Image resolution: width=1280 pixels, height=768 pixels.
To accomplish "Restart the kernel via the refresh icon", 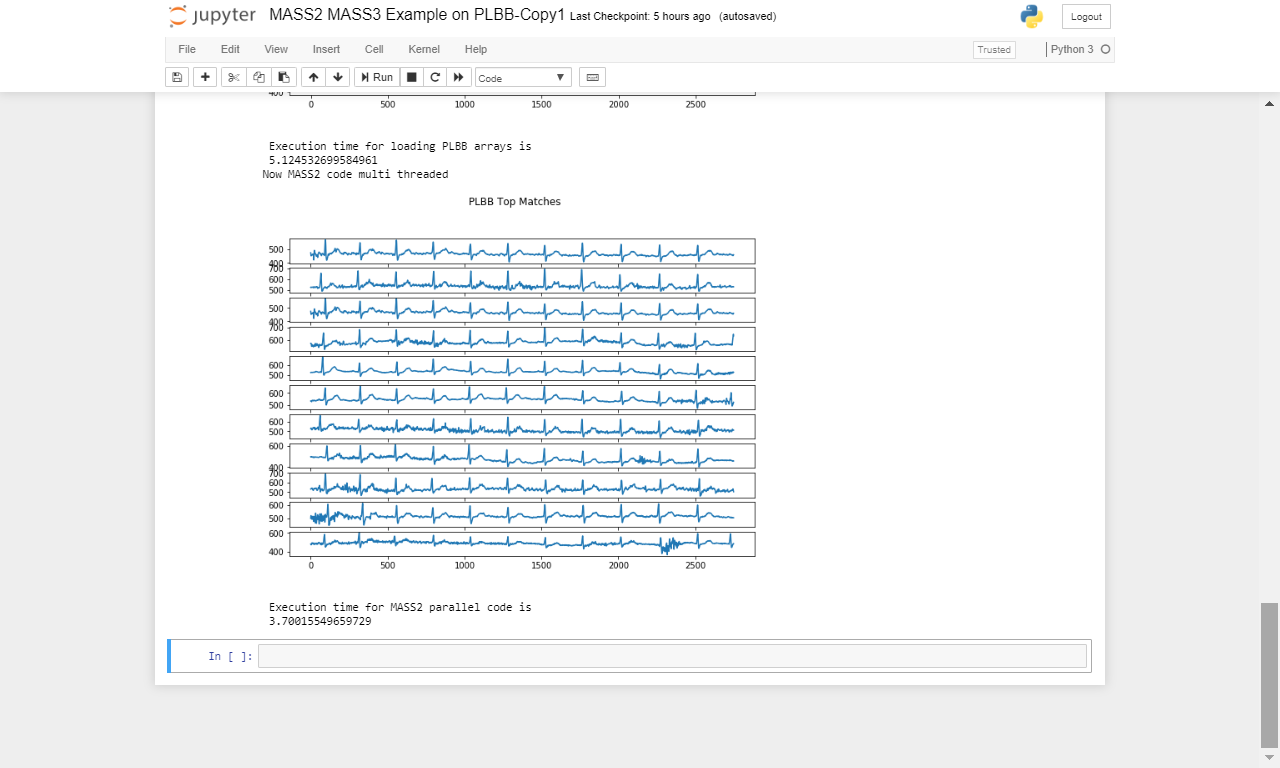I will (x=435, y=77).
